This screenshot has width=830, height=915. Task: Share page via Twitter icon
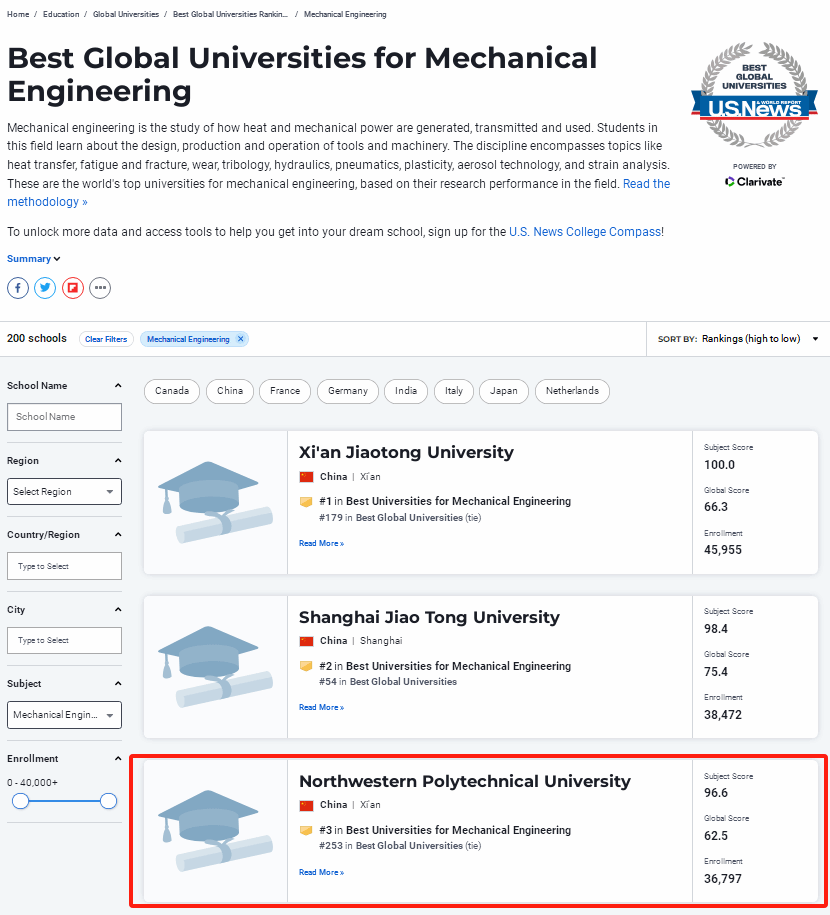click(x=45, y=288)
